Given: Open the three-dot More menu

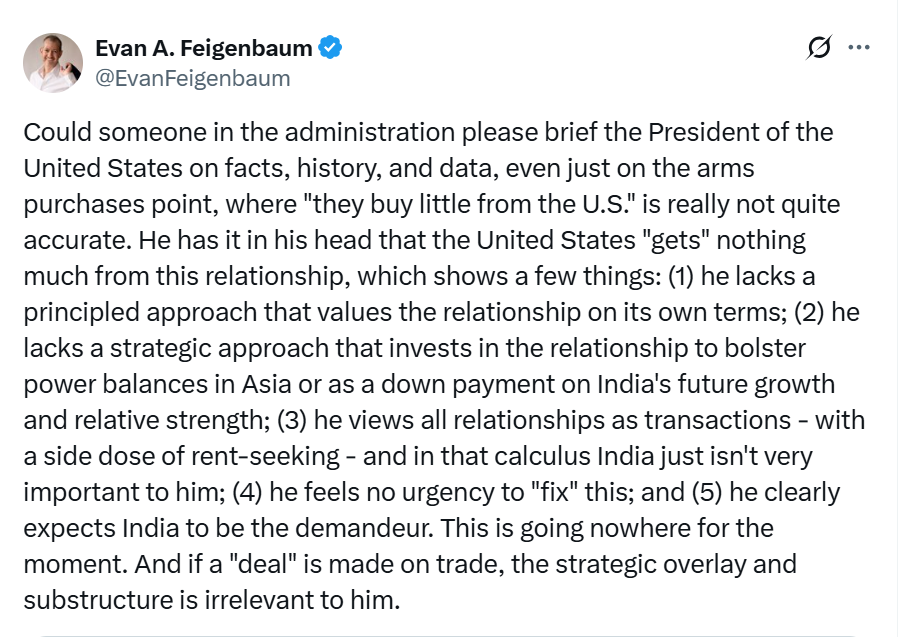Looking at the screenshot, I should pyautogui.click(x=858, y=48).
